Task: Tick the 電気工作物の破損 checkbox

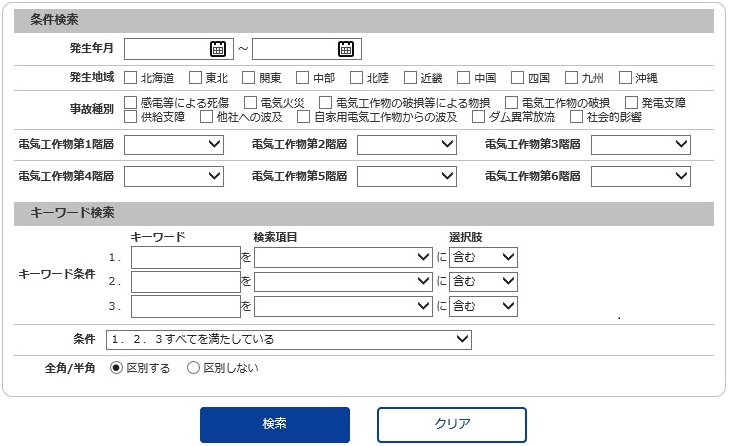Action: click(511, 102)
